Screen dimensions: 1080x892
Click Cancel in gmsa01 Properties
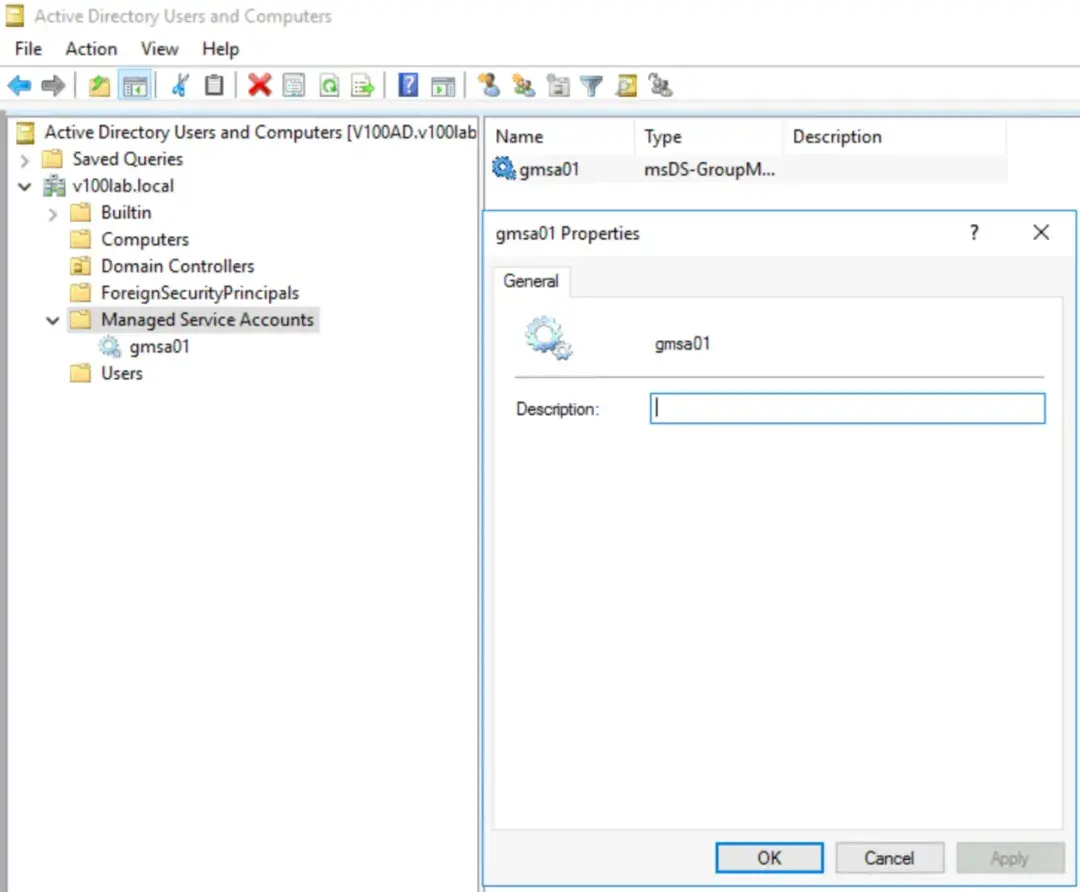(889, 858)
